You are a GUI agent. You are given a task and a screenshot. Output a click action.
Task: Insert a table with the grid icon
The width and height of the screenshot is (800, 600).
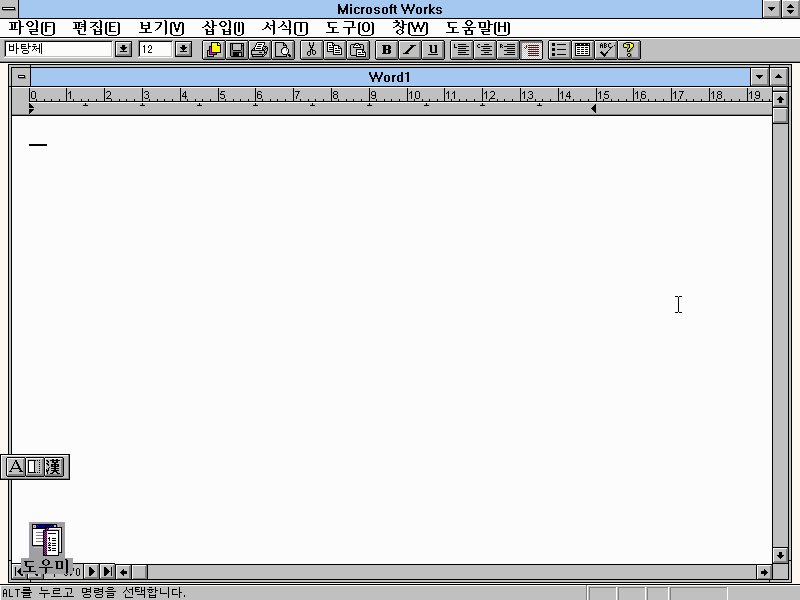click(x=582, y=49)
